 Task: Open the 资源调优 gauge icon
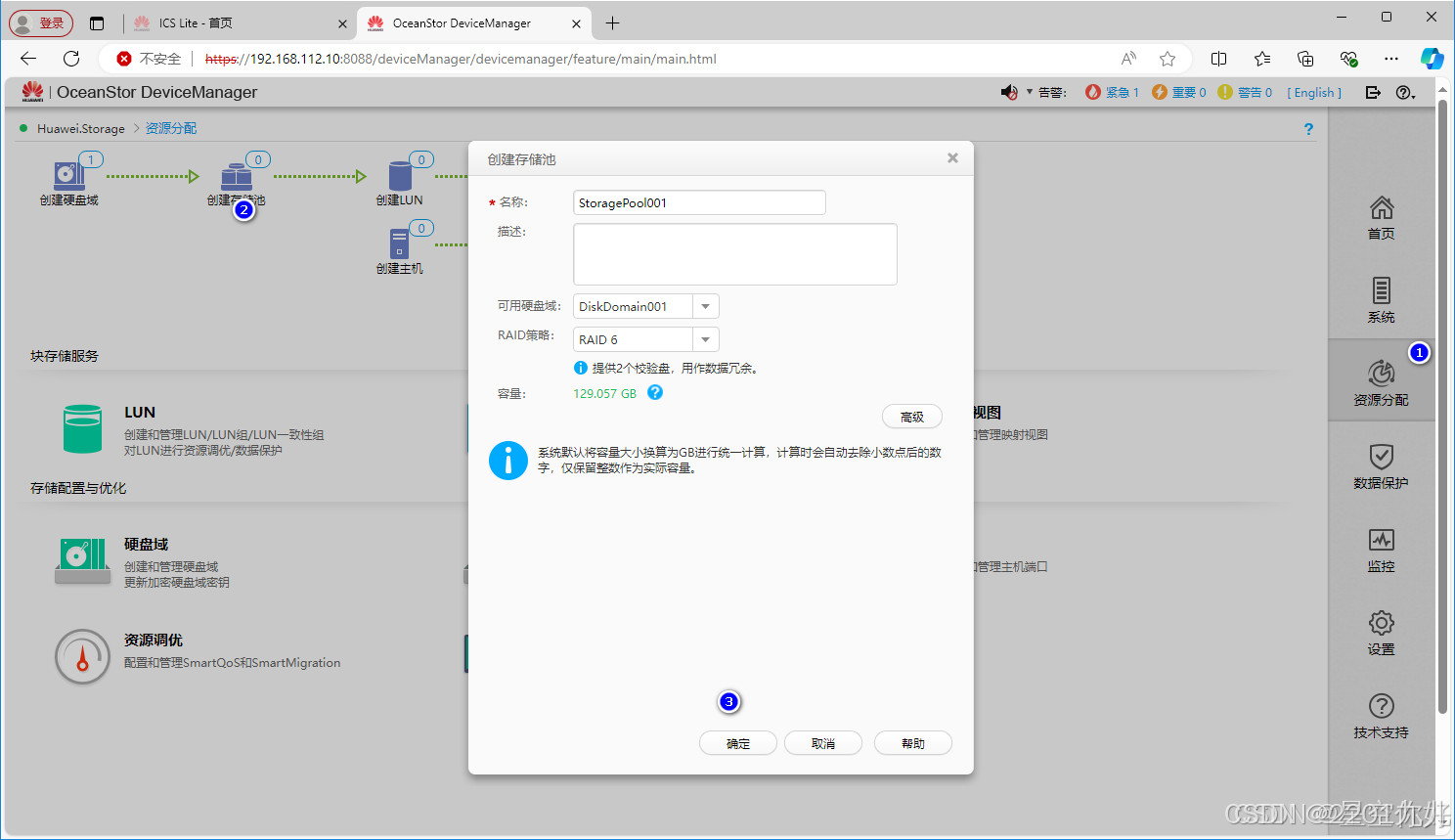[x=82, y=656]
